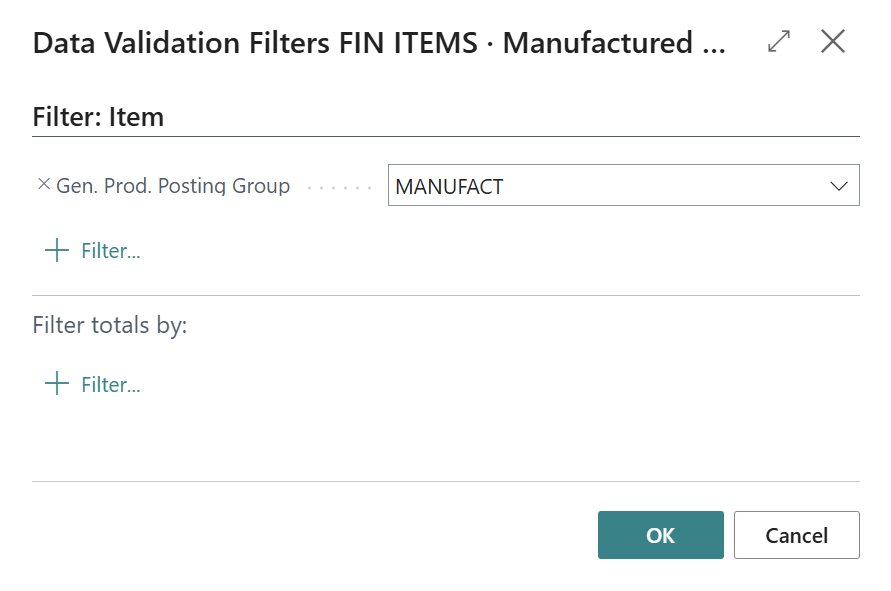The width and height of the screenshot is (891, 591).
Task: Click the Filter: Item heading
Action: click(x=96, y=116)
